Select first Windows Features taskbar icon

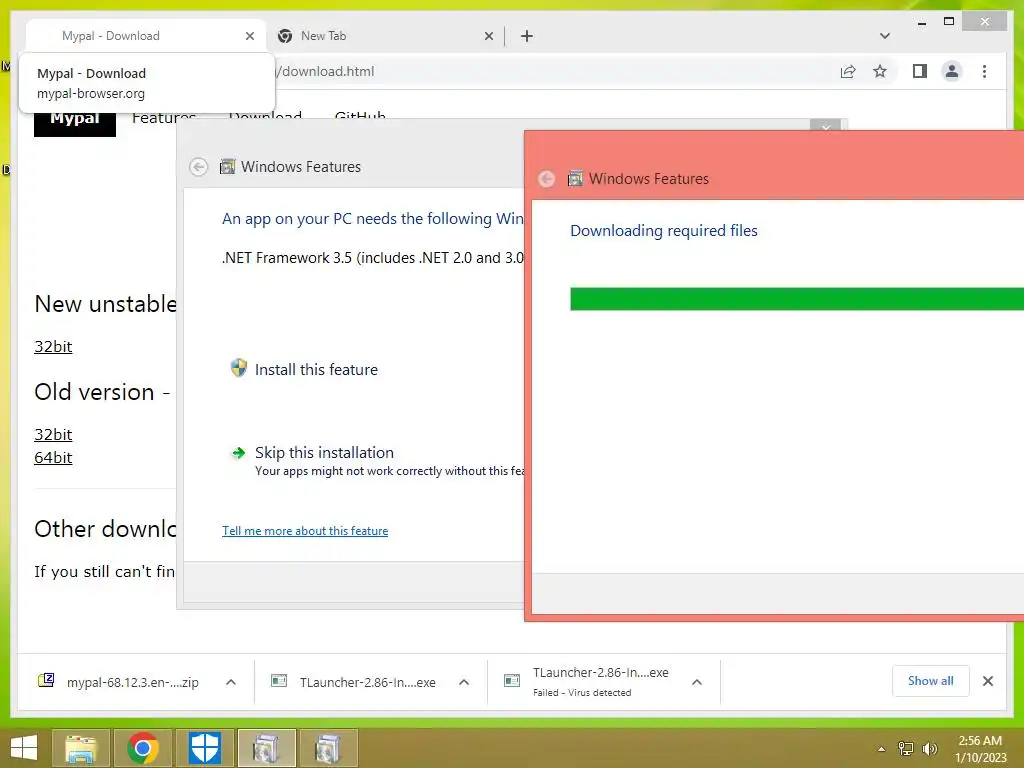(x=266, y=748)
